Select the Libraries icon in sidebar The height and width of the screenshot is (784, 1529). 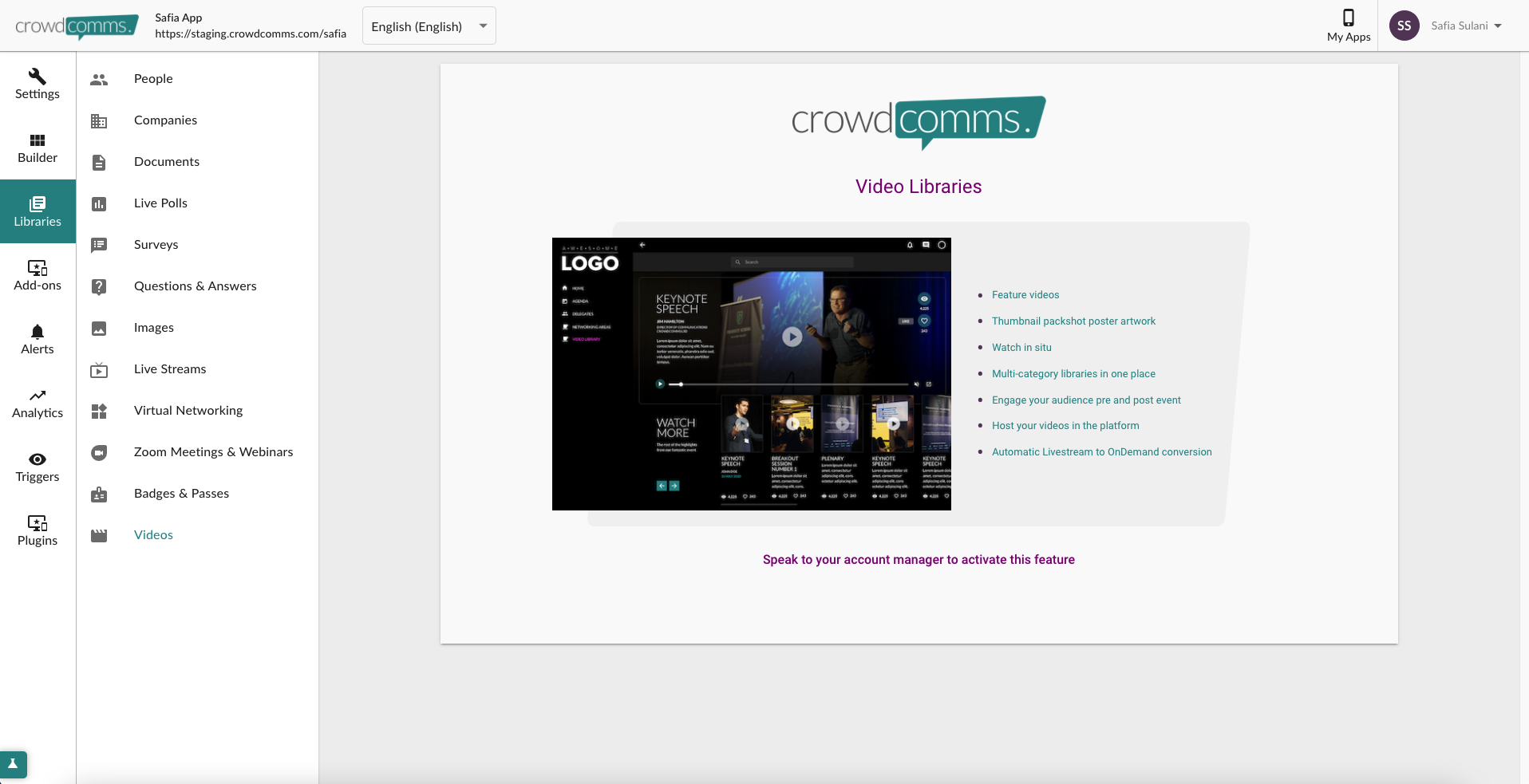[x=38, y=203]
